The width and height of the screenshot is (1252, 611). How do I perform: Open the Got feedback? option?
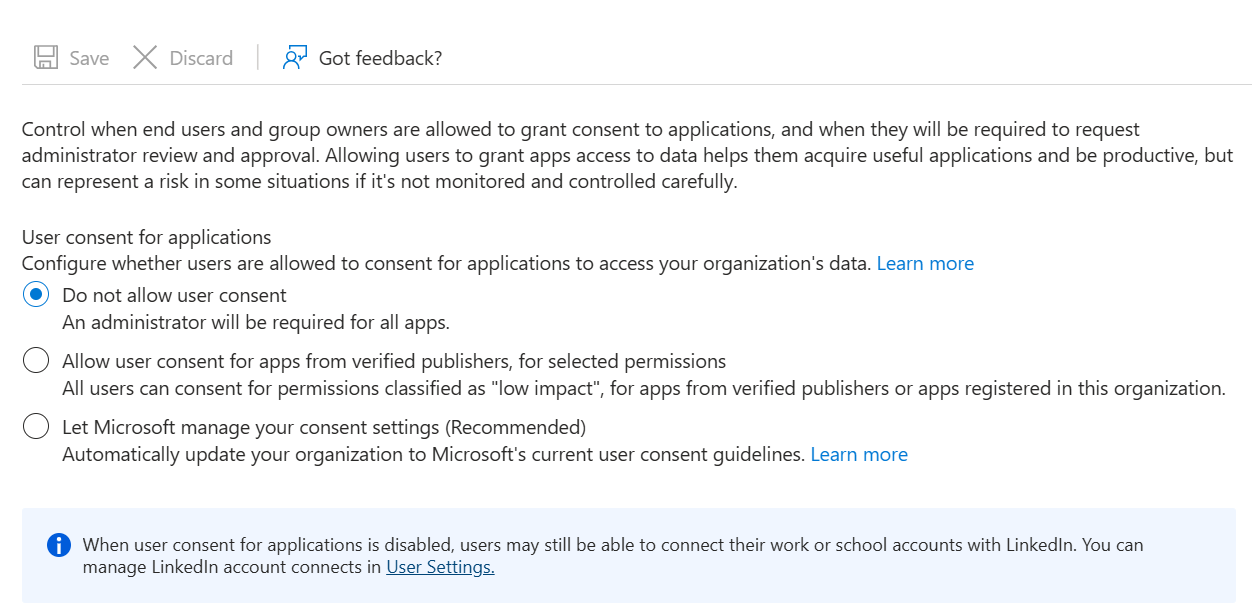click(379, 58)
